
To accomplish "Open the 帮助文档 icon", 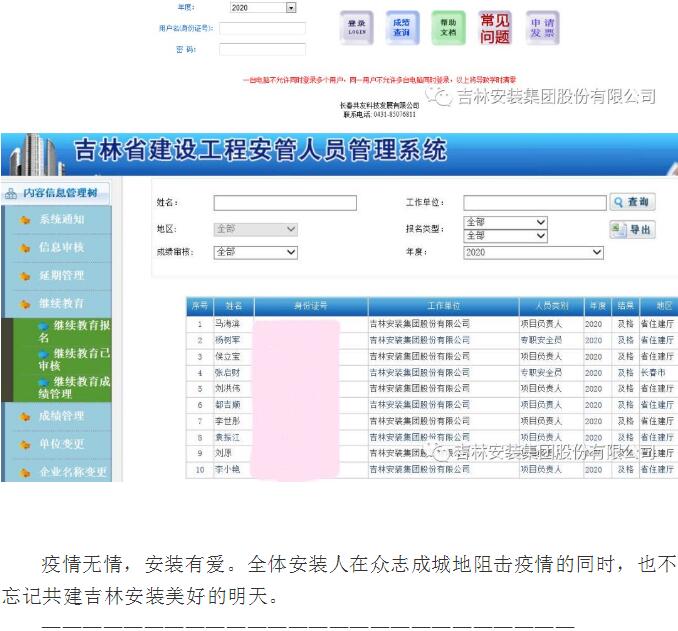I will click(x=448, y=28).
